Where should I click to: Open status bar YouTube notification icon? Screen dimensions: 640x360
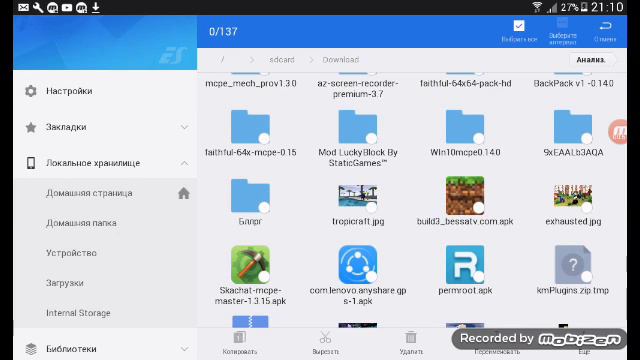click(x=67, y=7)
